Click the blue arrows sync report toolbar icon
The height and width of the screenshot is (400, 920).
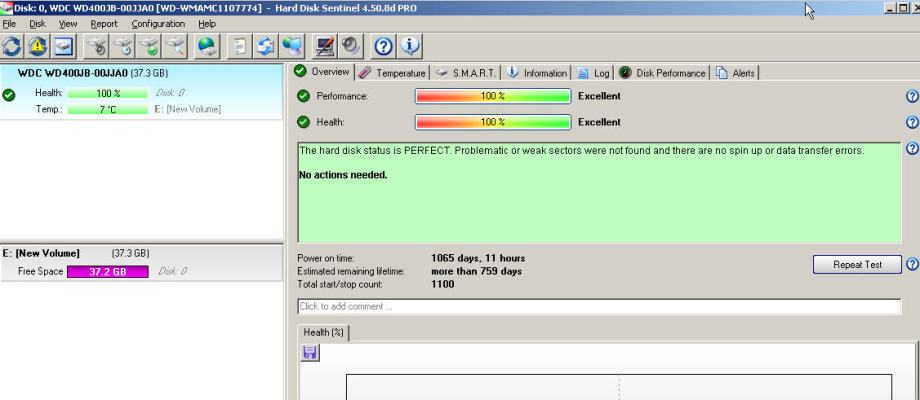pyautogui.click(x=265, y=46)
